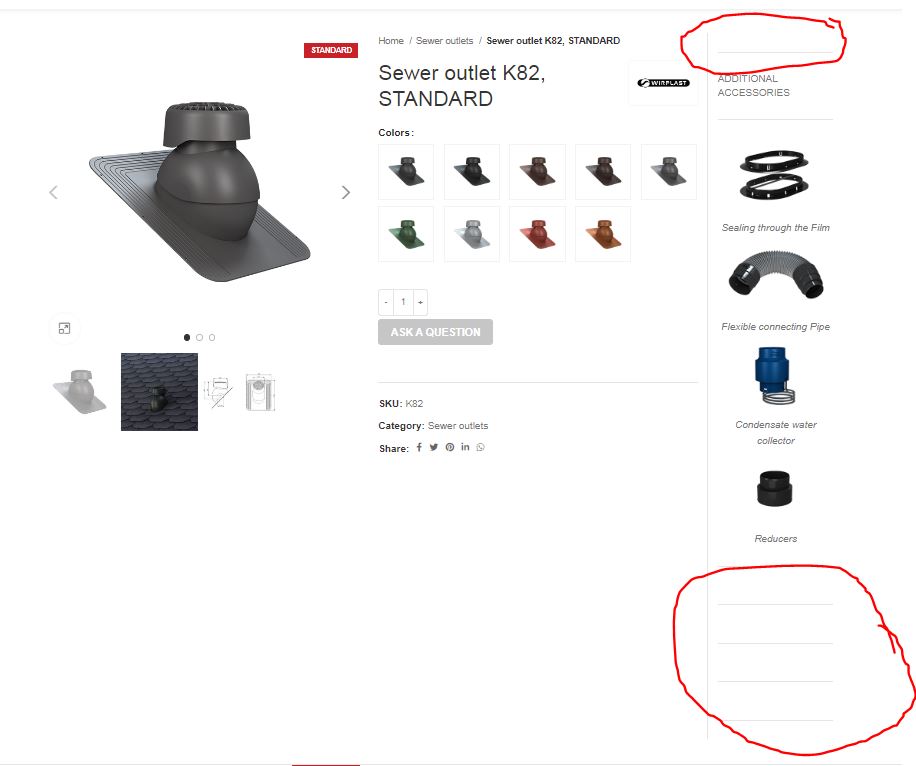This screenshot has width=916, height=766.
Task: Go to previous product image arrow
Action: [x=53, y=192]
